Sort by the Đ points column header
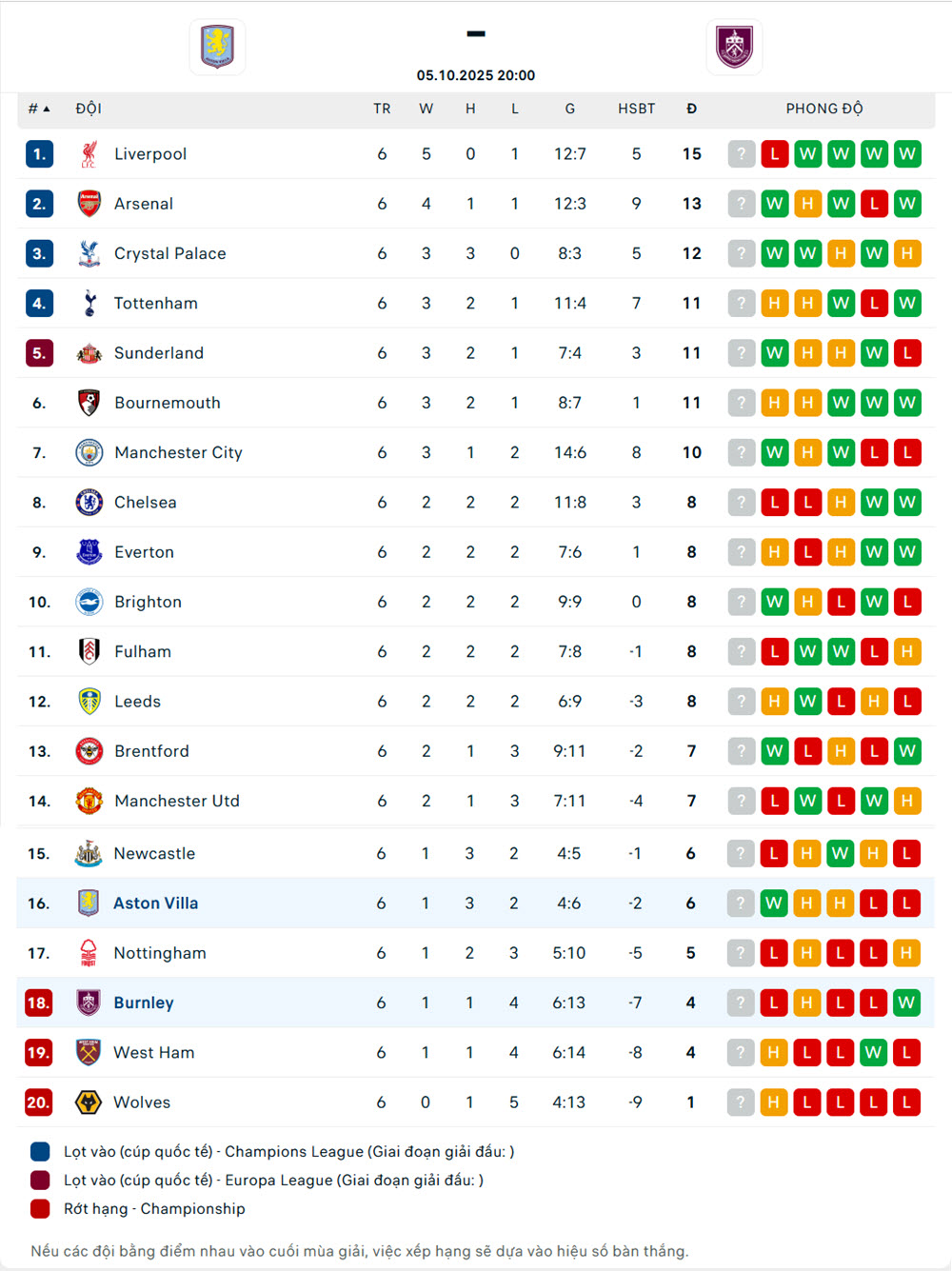Image resolution: width=952 pixels, height=1271 pixels. pyautogui.click(x=691, y=109)
